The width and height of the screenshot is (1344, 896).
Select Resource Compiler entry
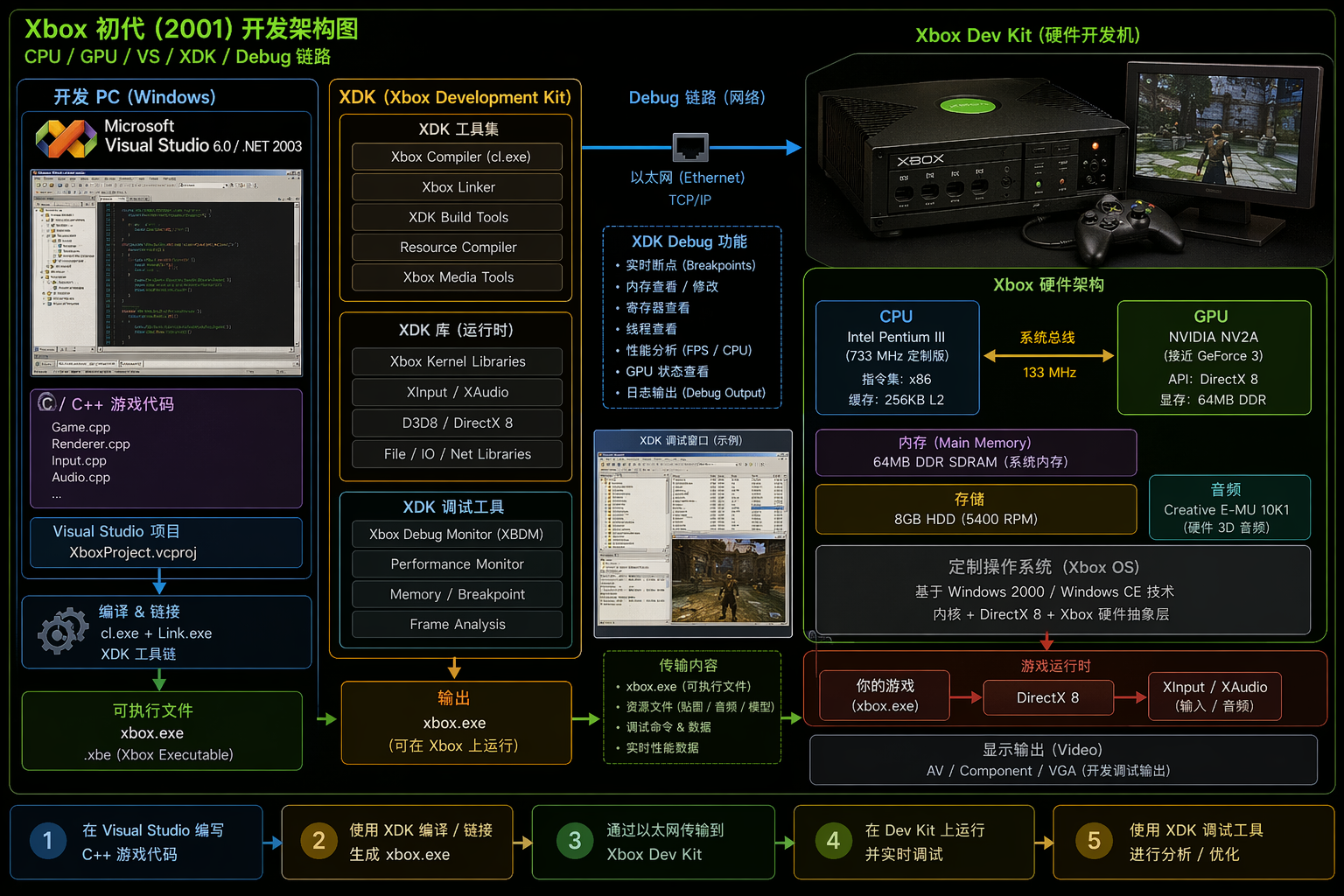(x=458, y=247)
